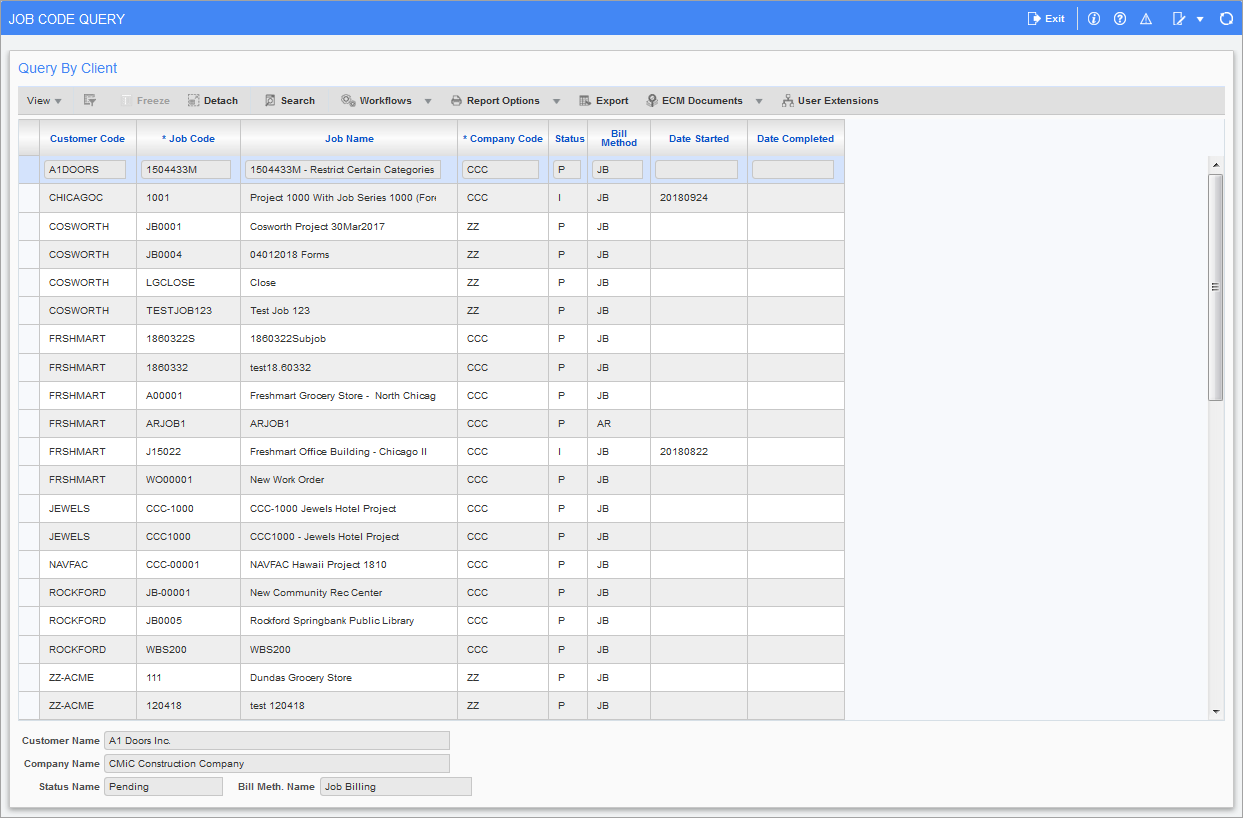
Task: Open the View dropdown menu
Action: 43,100
